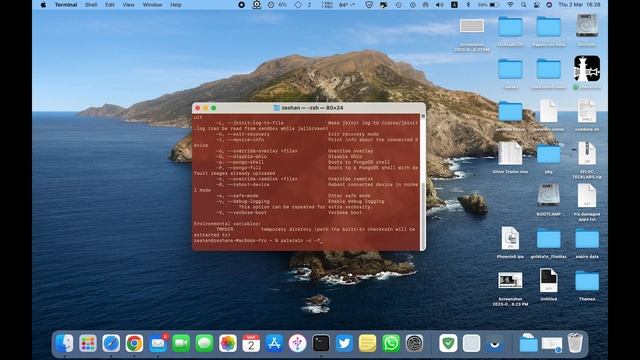Select the Phoenix6.ipa file on desktop
640x360 pixels.
[510, 242]
